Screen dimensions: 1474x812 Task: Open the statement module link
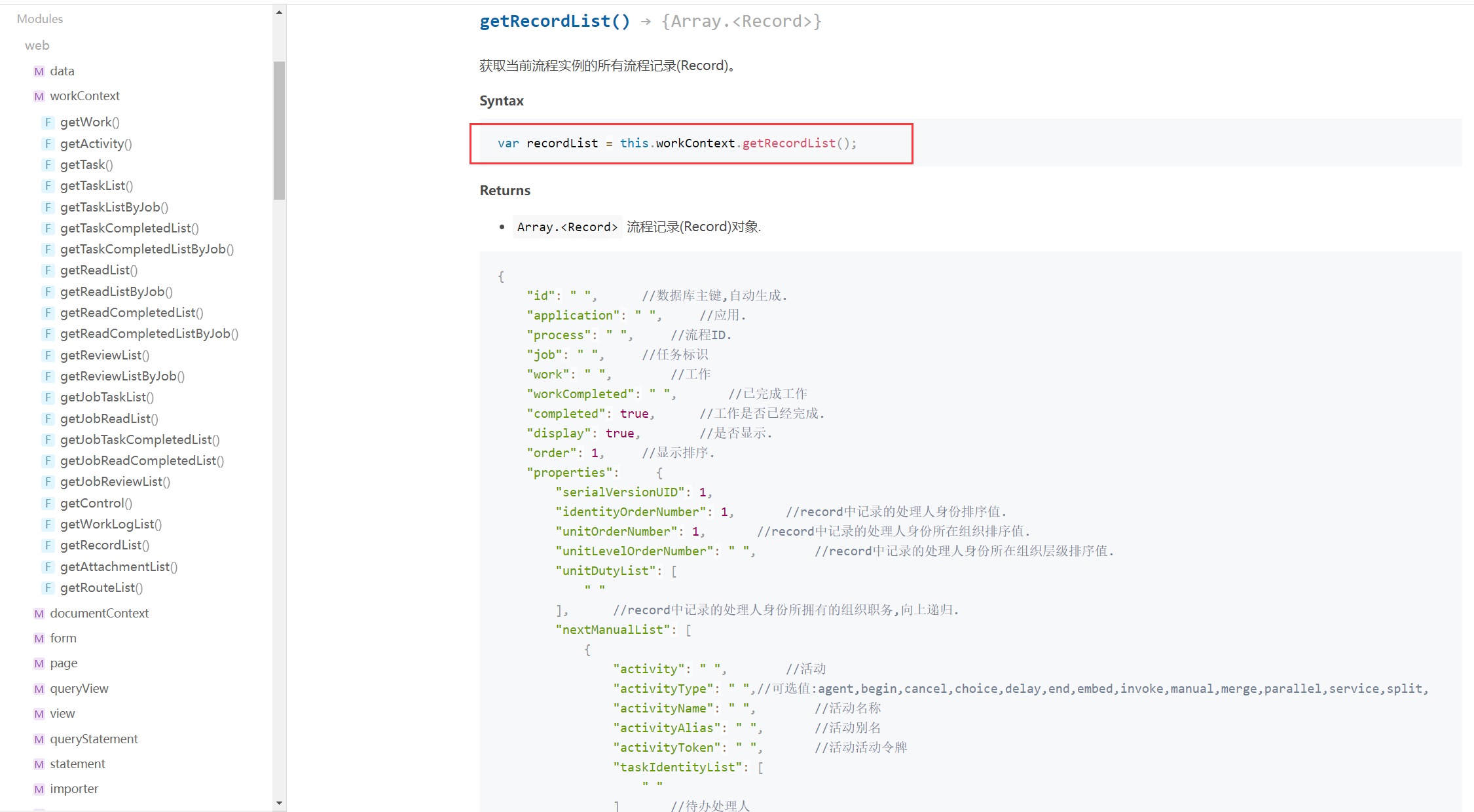(x=77, y=764)
